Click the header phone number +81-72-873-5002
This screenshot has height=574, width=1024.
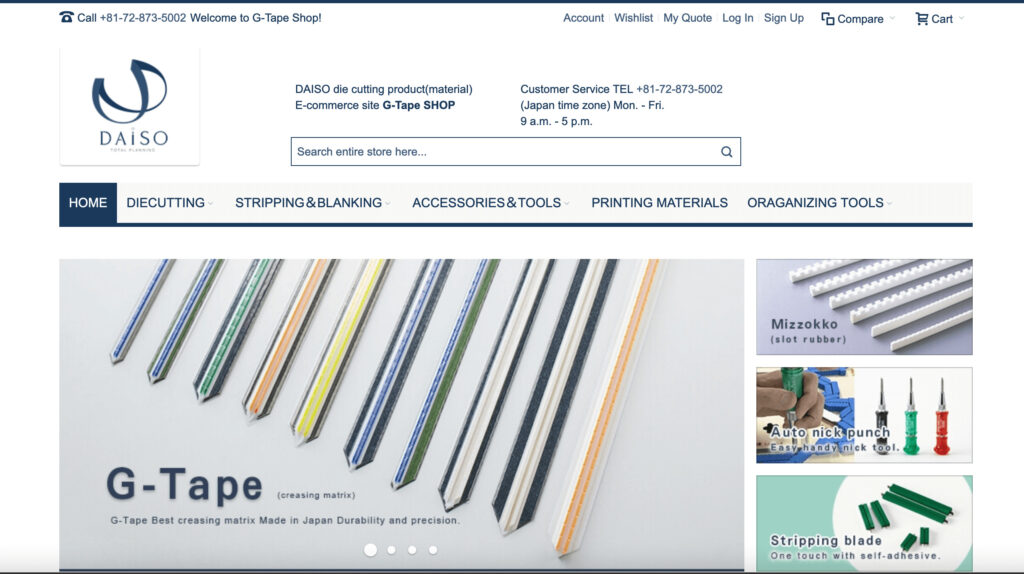pyautogui.click(x=142, y=18)
